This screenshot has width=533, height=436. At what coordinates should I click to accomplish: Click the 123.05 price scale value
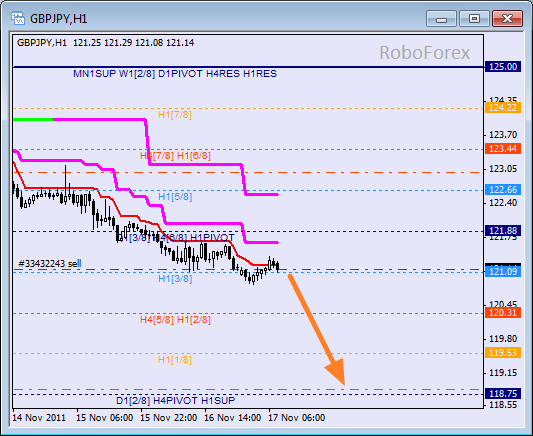[x=503, y=169]
